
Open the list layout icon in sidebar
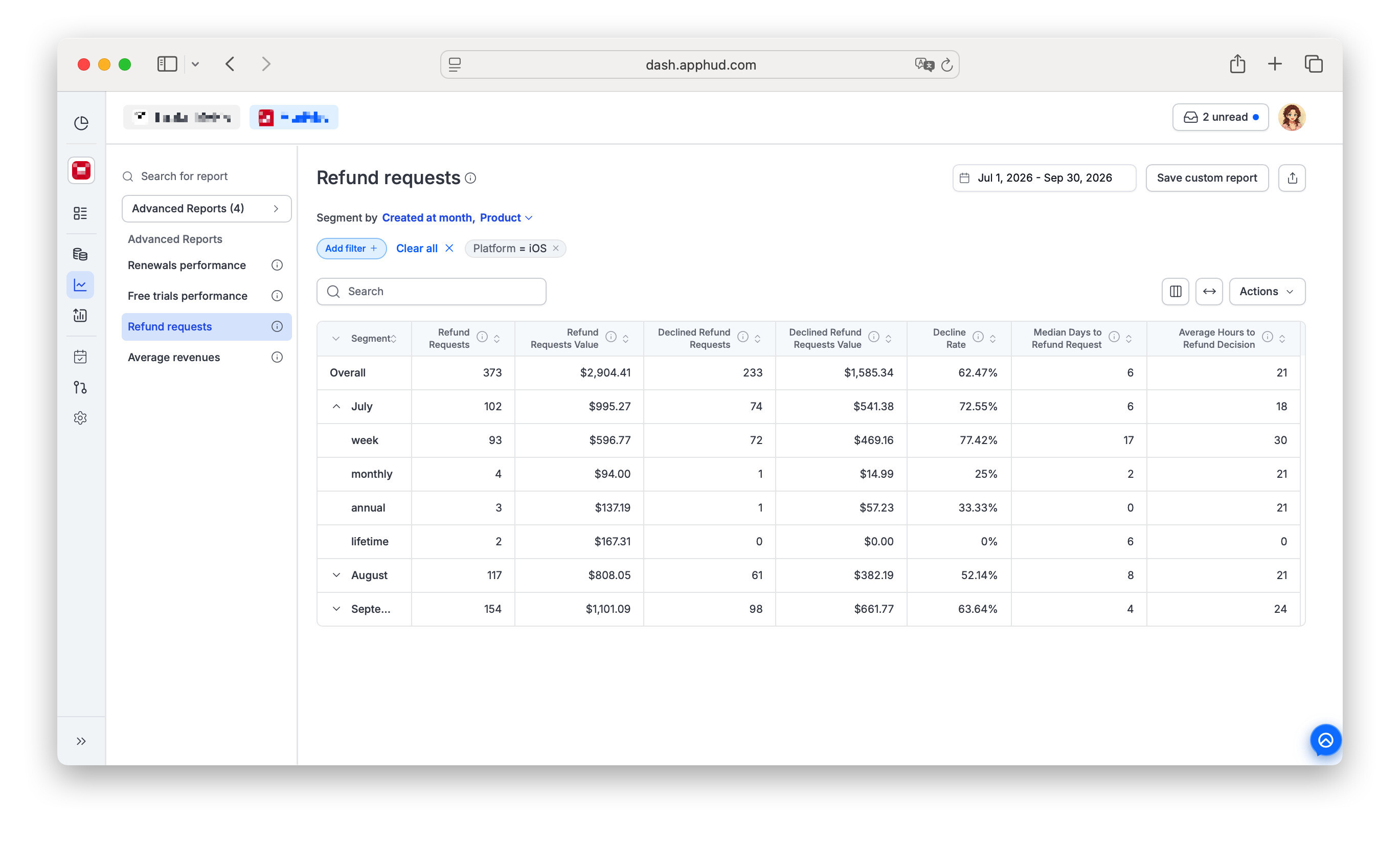point(80,213)
